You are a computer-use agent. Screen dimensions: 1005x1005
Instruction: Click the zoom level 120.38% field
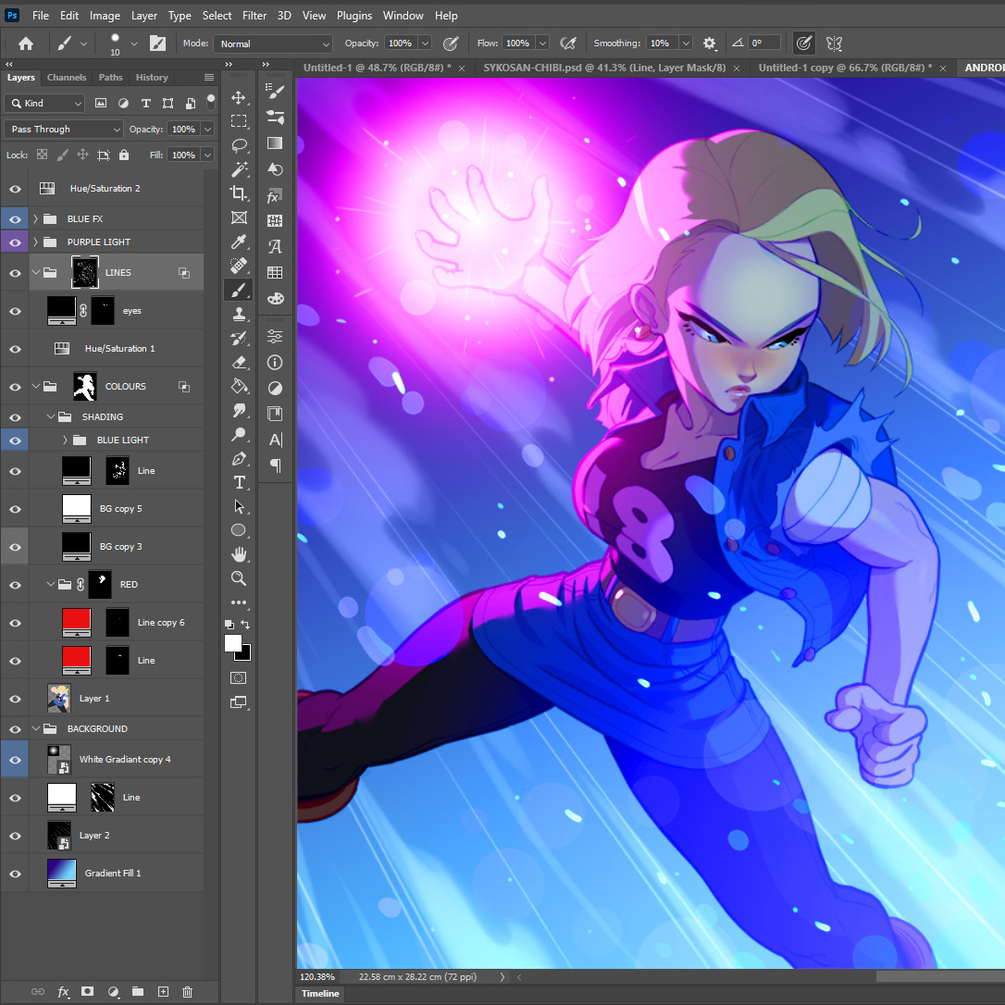point(317,977)
